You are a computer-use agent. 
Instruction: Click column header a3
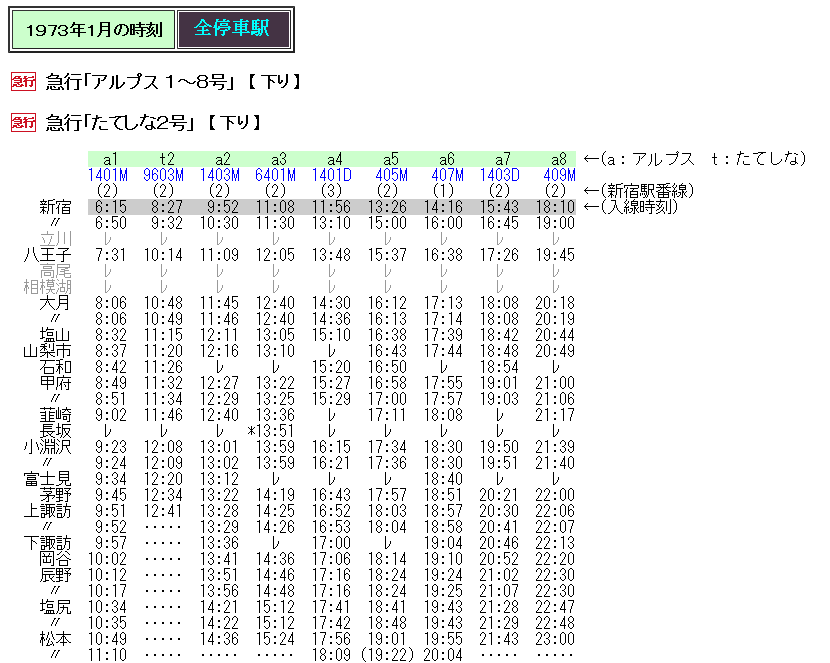279,159
